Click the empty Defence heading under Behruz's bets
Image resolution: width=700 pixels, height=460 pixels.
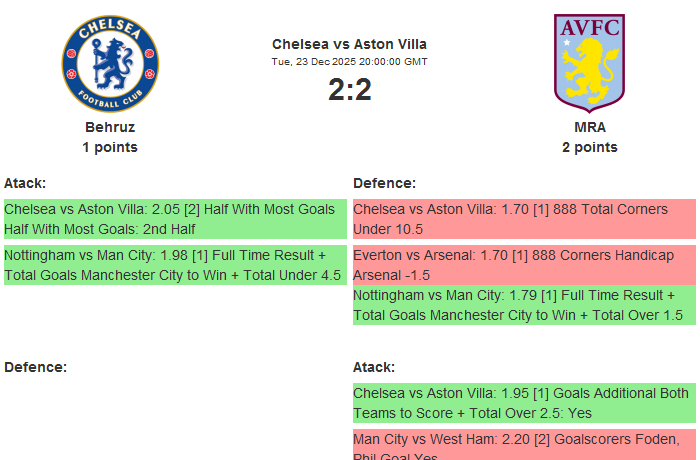point(35,367)
